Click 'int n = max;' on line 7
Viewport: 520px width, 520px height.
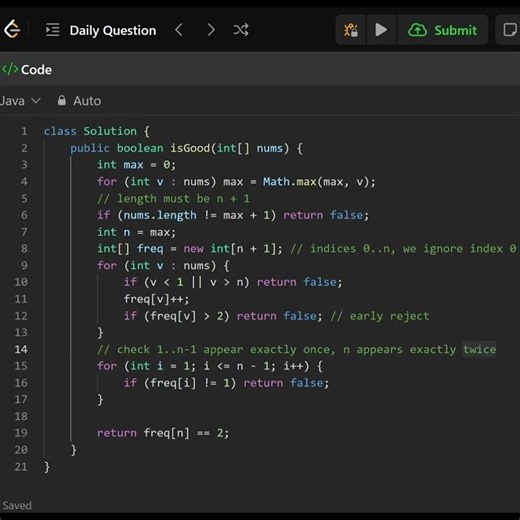(136, 232)
